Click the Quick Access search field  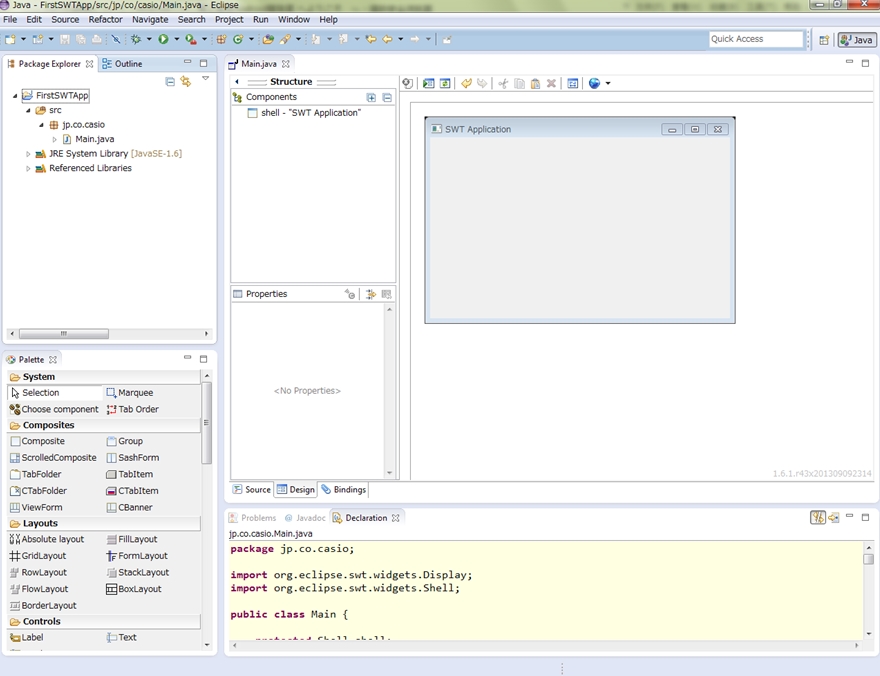(x=755, y=39)
